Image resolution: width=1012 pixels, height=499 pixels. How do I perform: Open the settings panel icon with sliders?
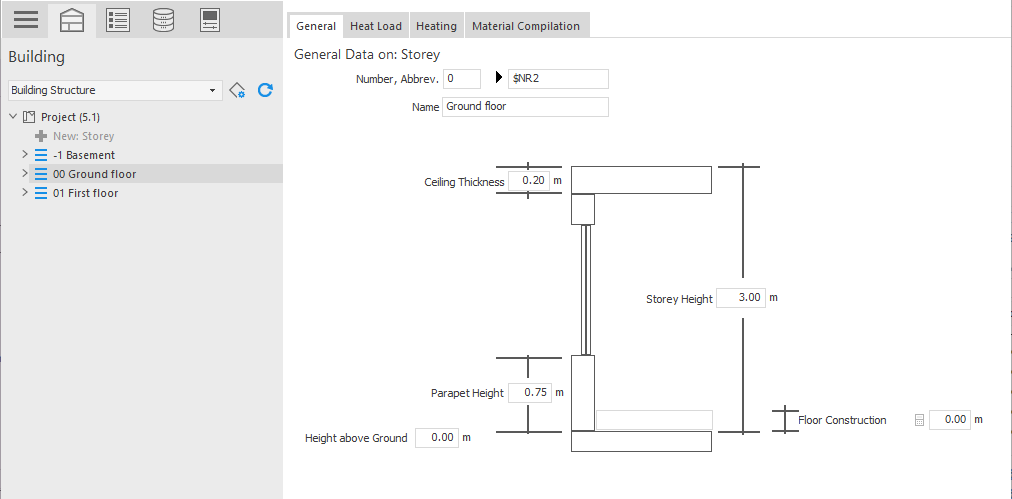[x=210, y=20]
